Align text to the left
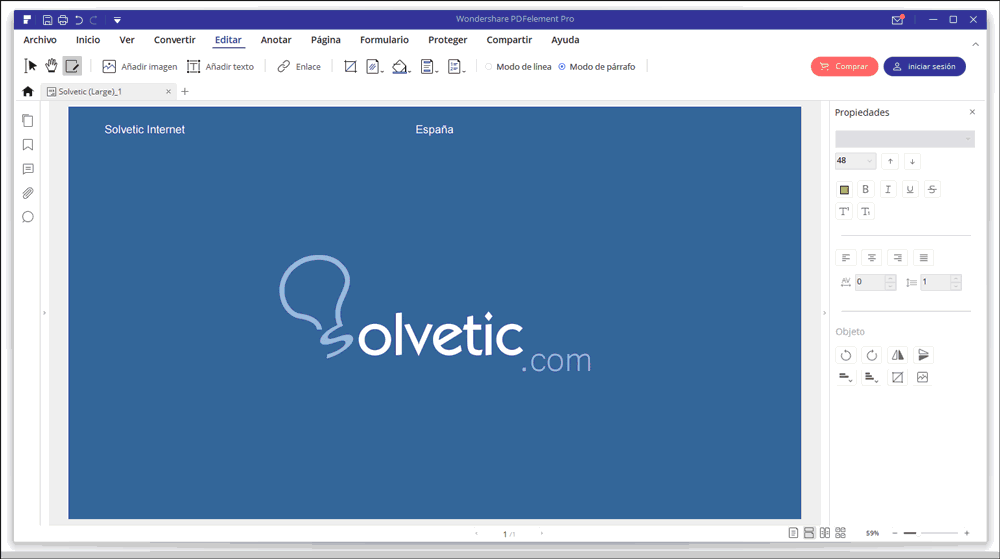 [846, 258]
